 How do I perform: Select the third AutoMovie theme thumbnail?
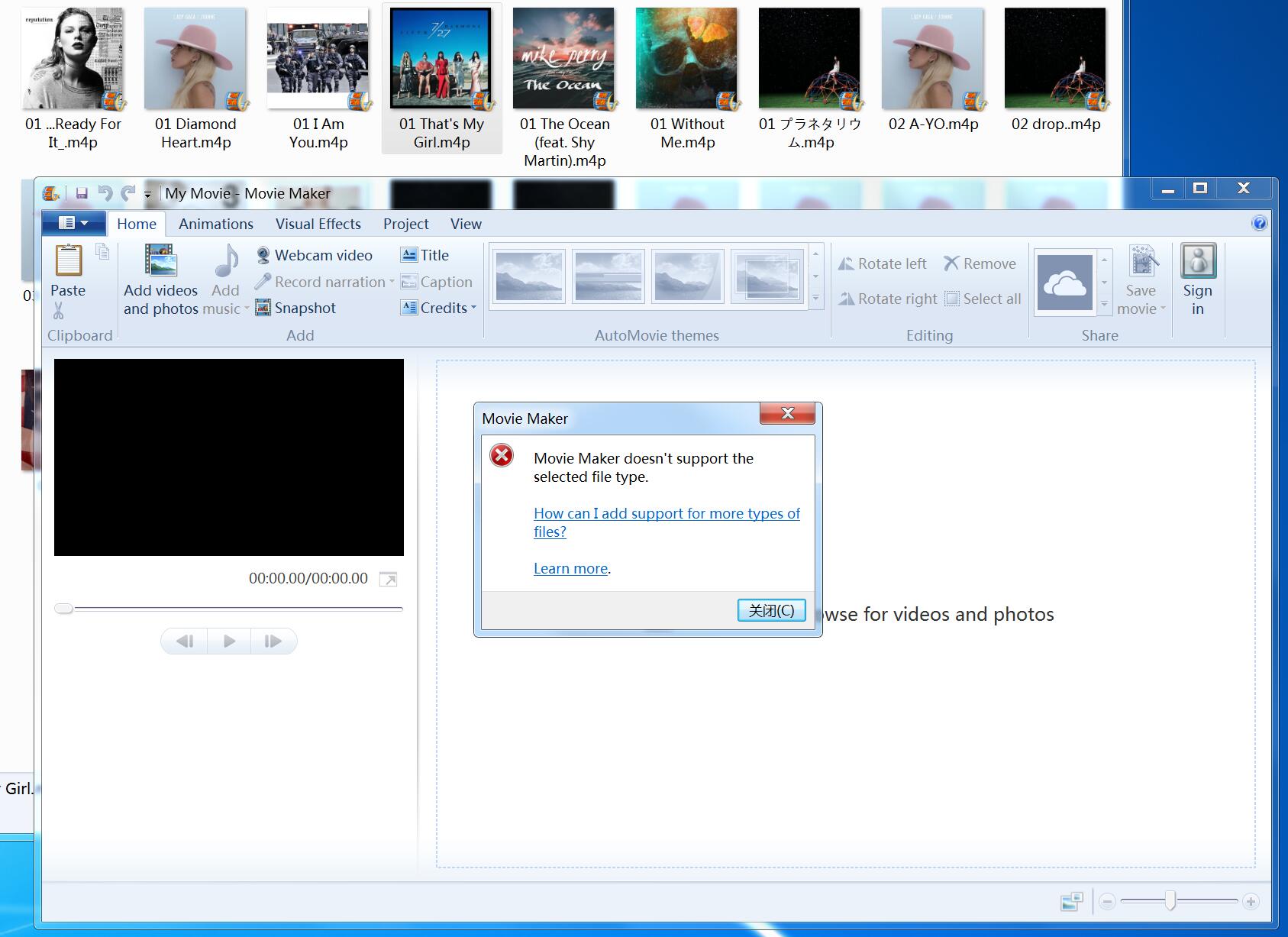click(688, 276)
